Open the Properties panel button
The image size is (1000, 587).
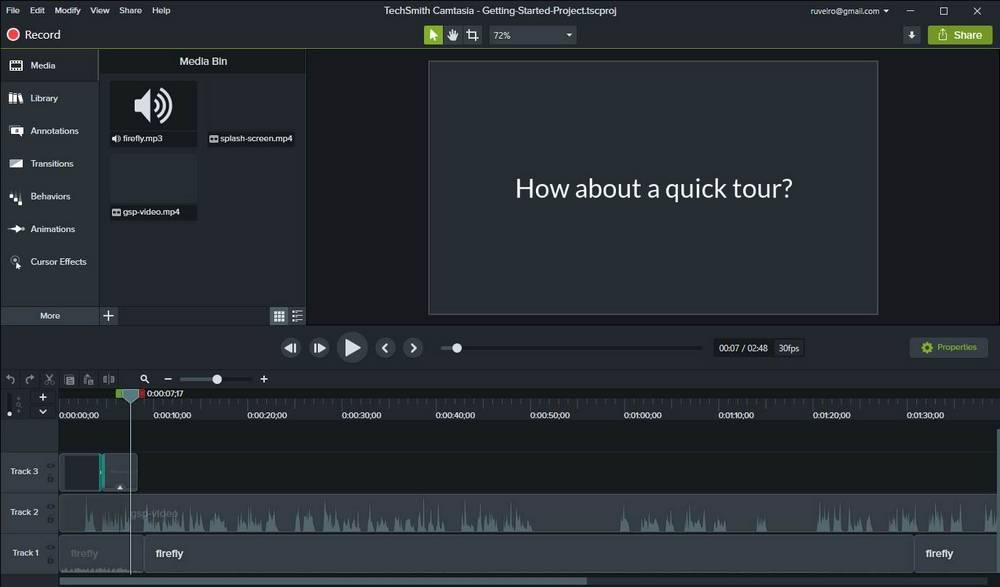948,347
